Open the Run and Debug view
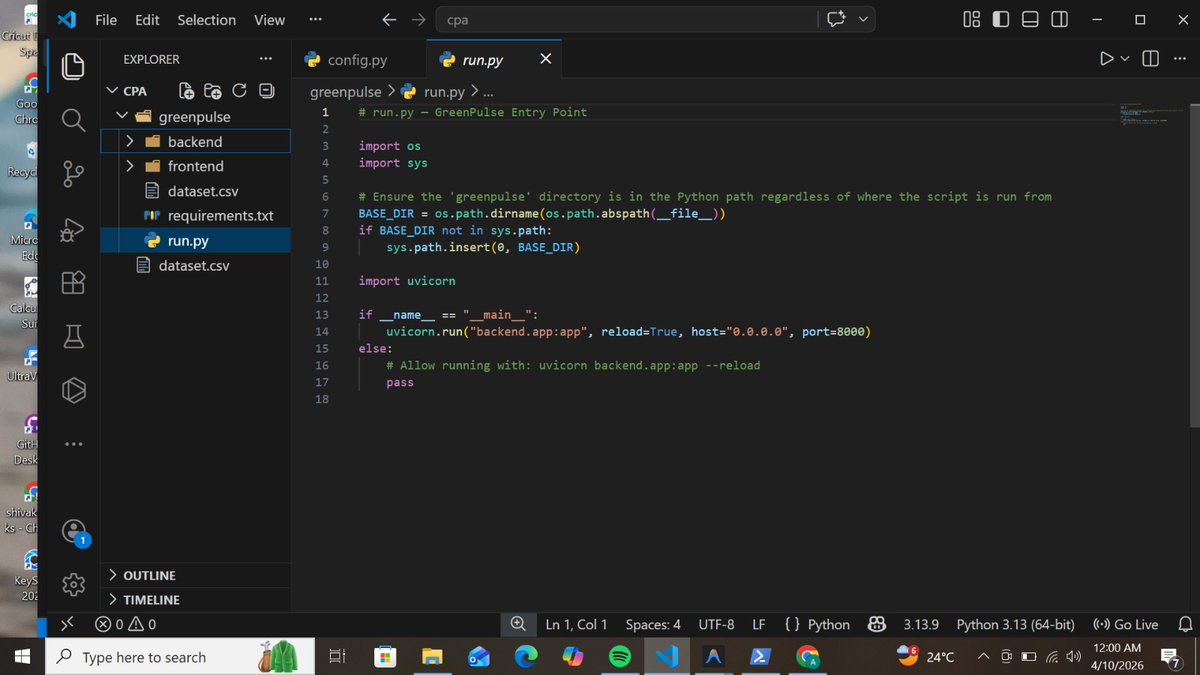This screenshot has width=1200, height=675. click(72, 229)
